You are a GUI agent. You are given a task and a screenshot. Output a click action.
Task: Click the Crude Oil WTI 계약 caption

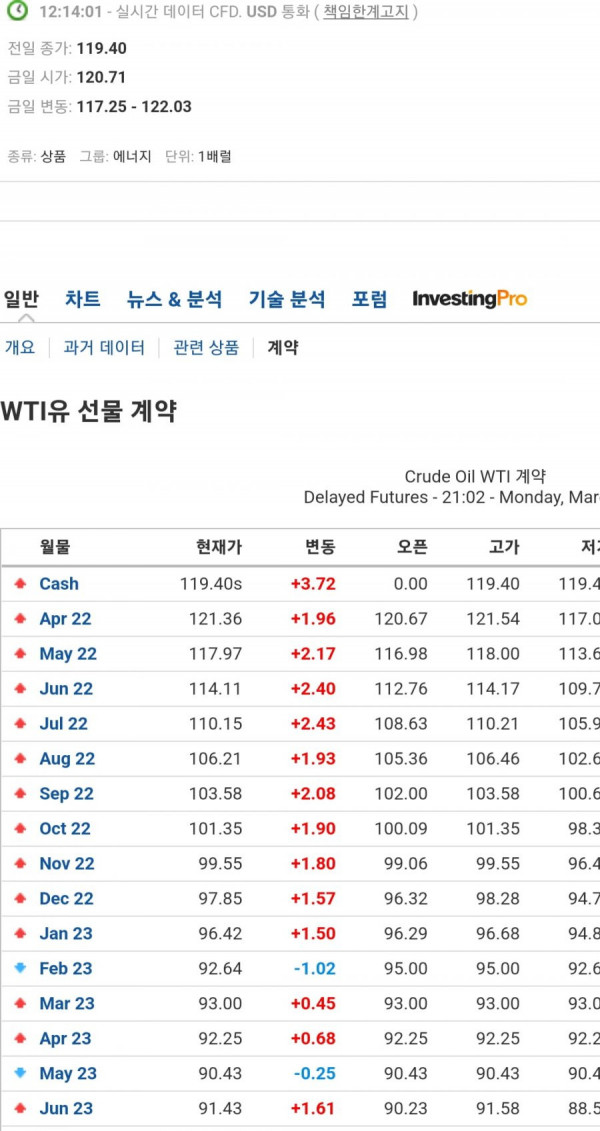[475, 476]
